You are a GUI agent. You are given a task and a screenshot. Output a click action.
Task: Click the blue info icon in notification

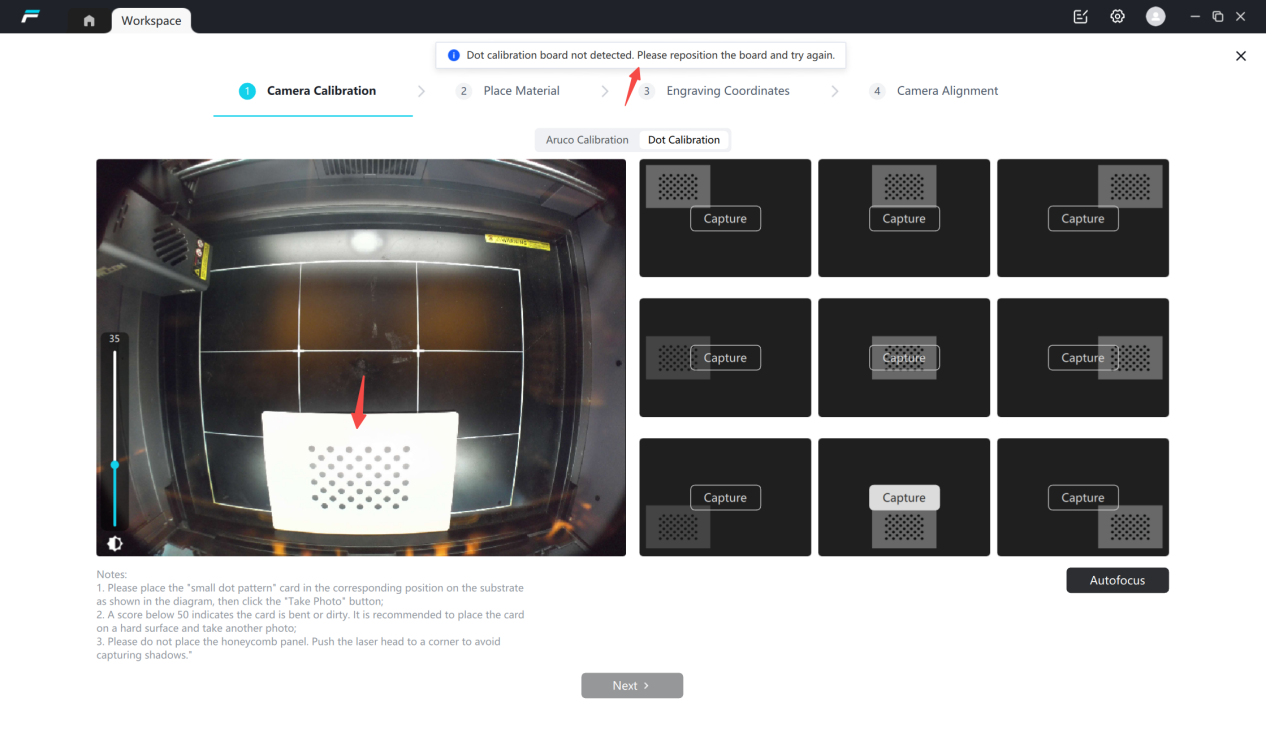pos(453,55)
